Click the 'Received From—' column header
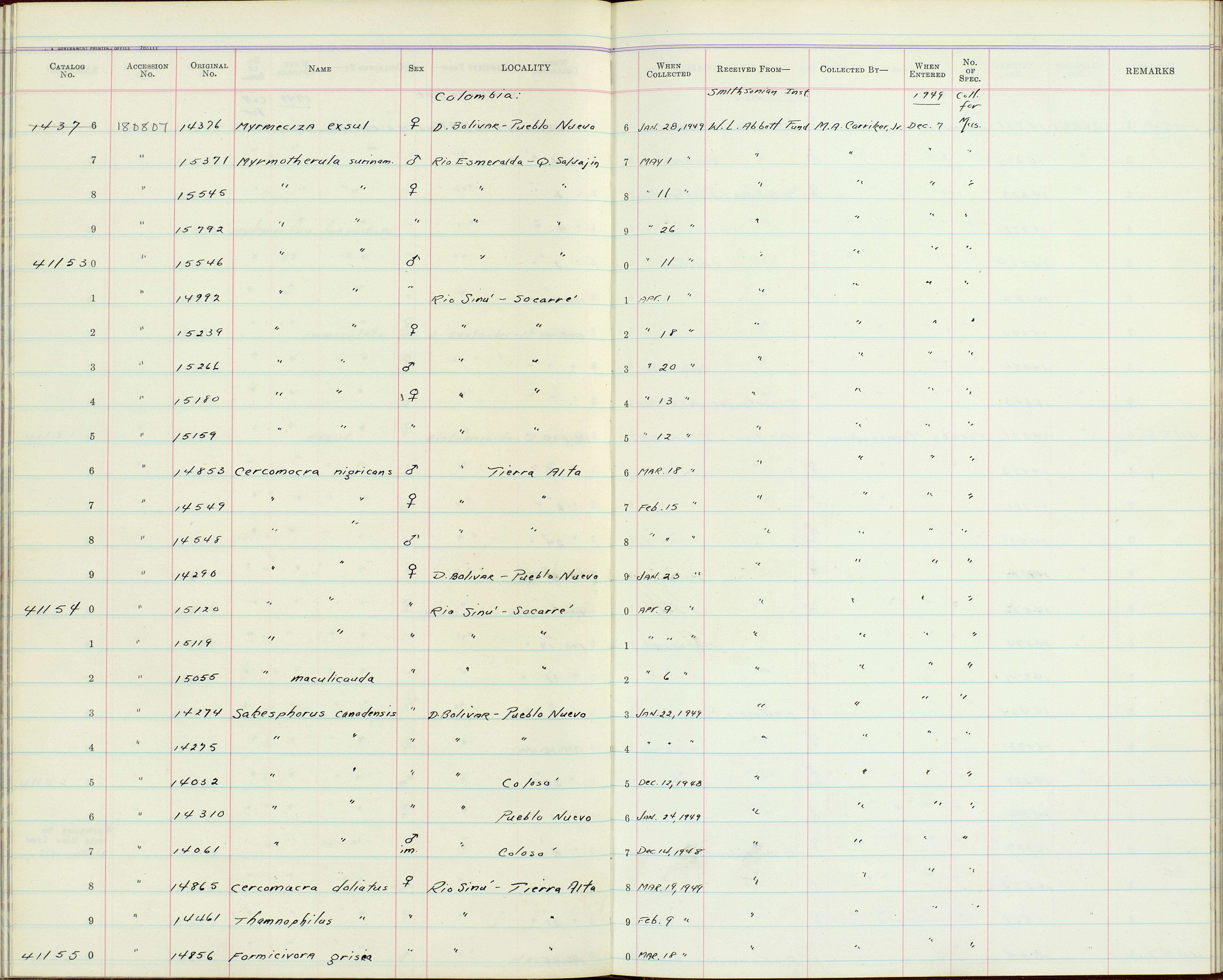The image size is (1223, 980). click(753, 69)
